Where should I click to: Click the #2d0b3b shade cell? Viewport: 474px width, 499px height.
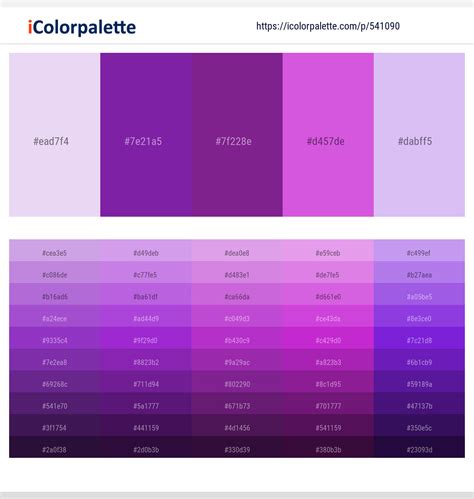pyautogui.click(x=146, y=447)
